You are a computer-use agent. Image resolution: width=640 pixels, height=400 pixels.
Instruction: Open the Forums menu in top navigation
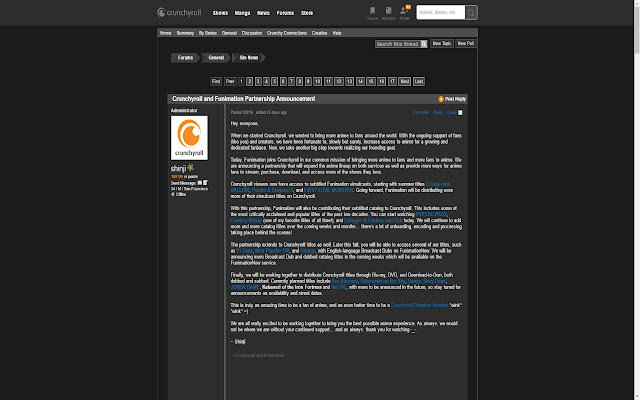[x=285, y=13]
